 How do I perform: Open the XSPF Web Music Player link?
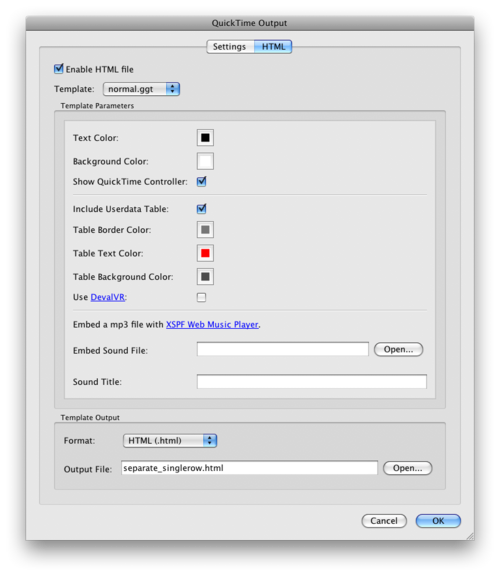pos(212,324)
